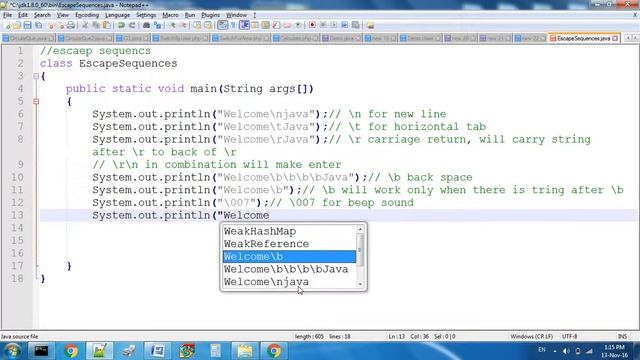This screenshot has width=640, height=360.
Task: Click the New file toolbar icon
Action: coord(7,25)
